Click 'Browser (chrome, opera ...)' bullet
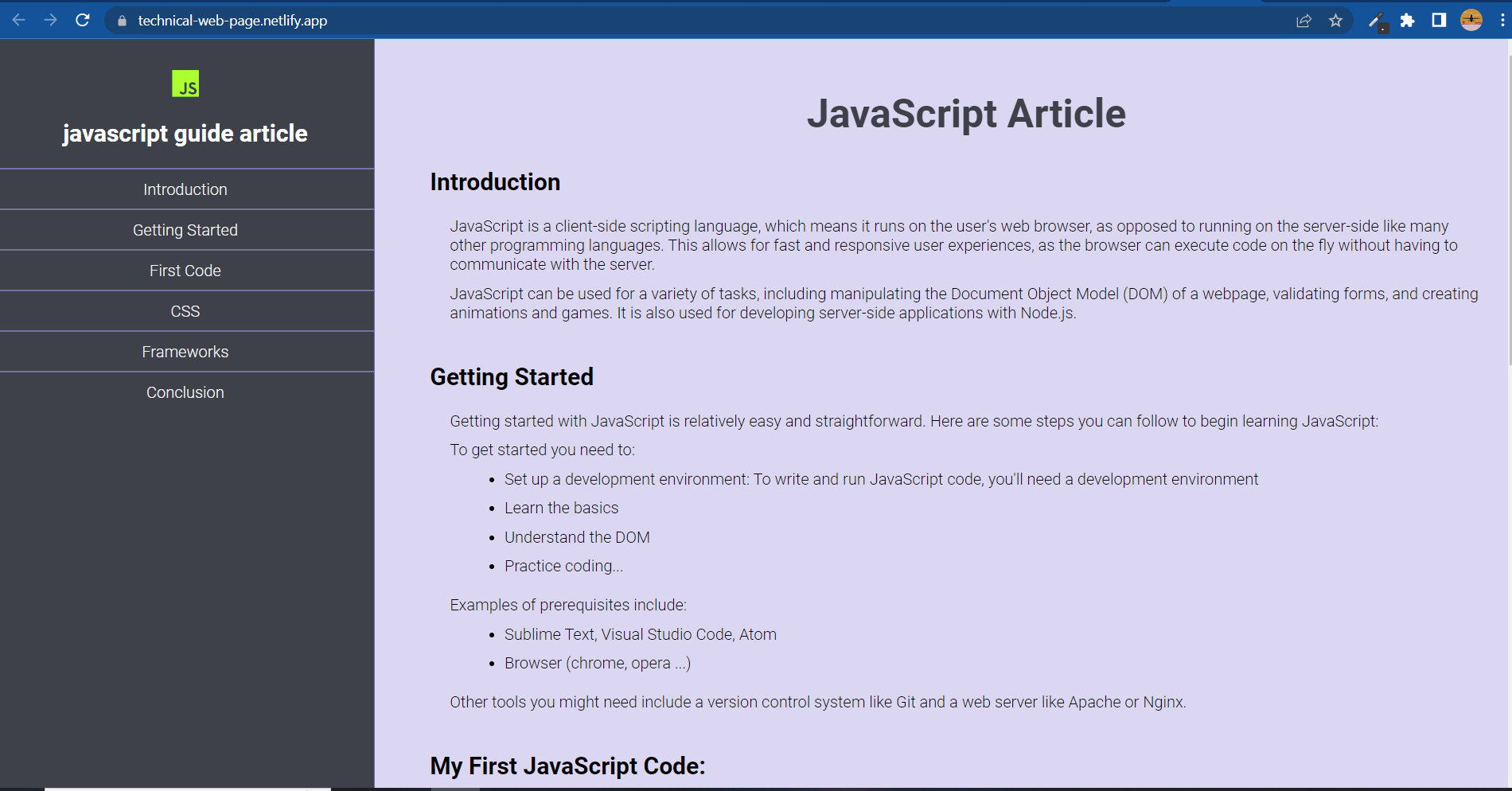The width and height of the screenshot is (1512, 791). coord(597,663)
